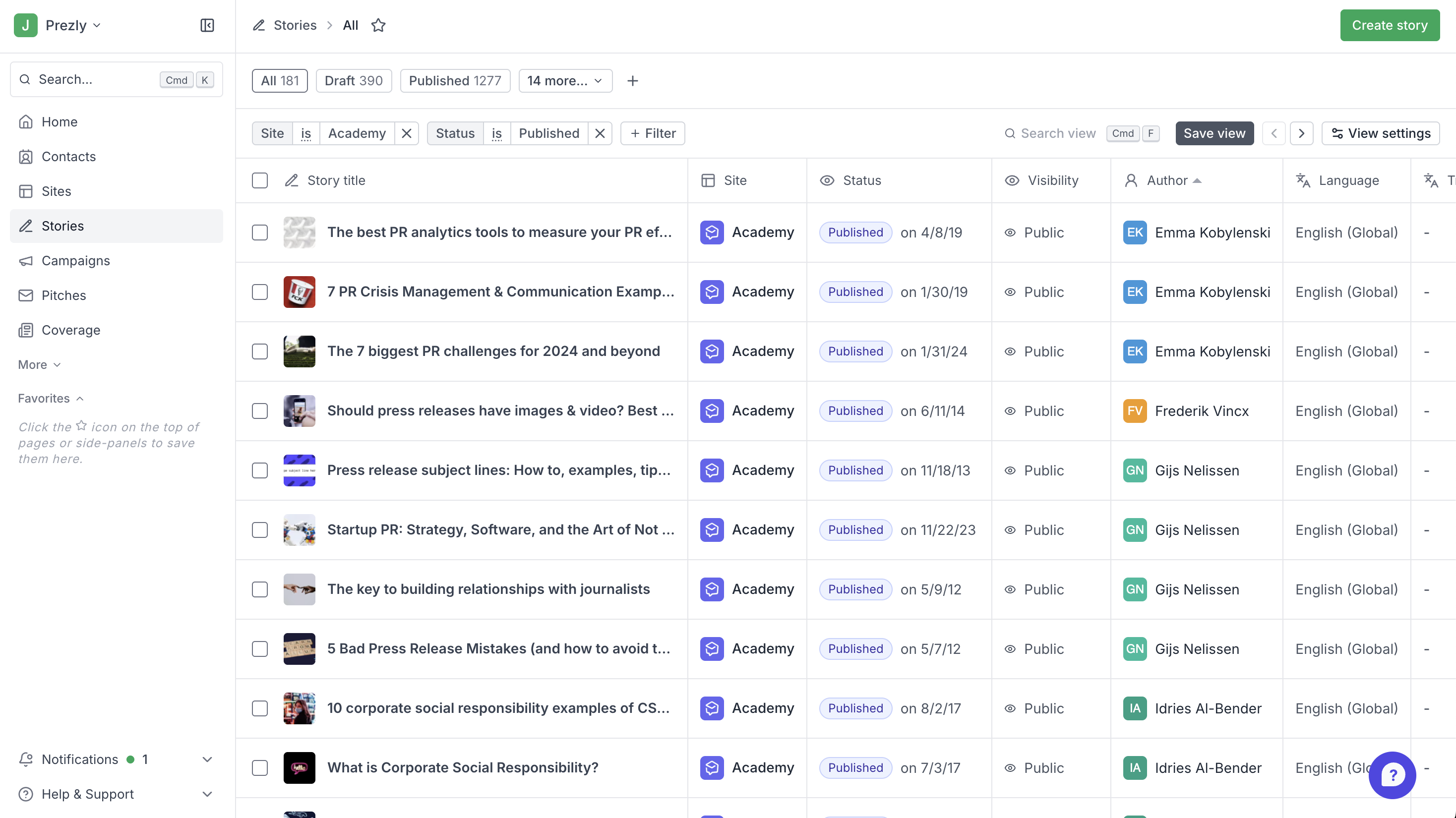Switch to the Published 1277 tab

454,81
